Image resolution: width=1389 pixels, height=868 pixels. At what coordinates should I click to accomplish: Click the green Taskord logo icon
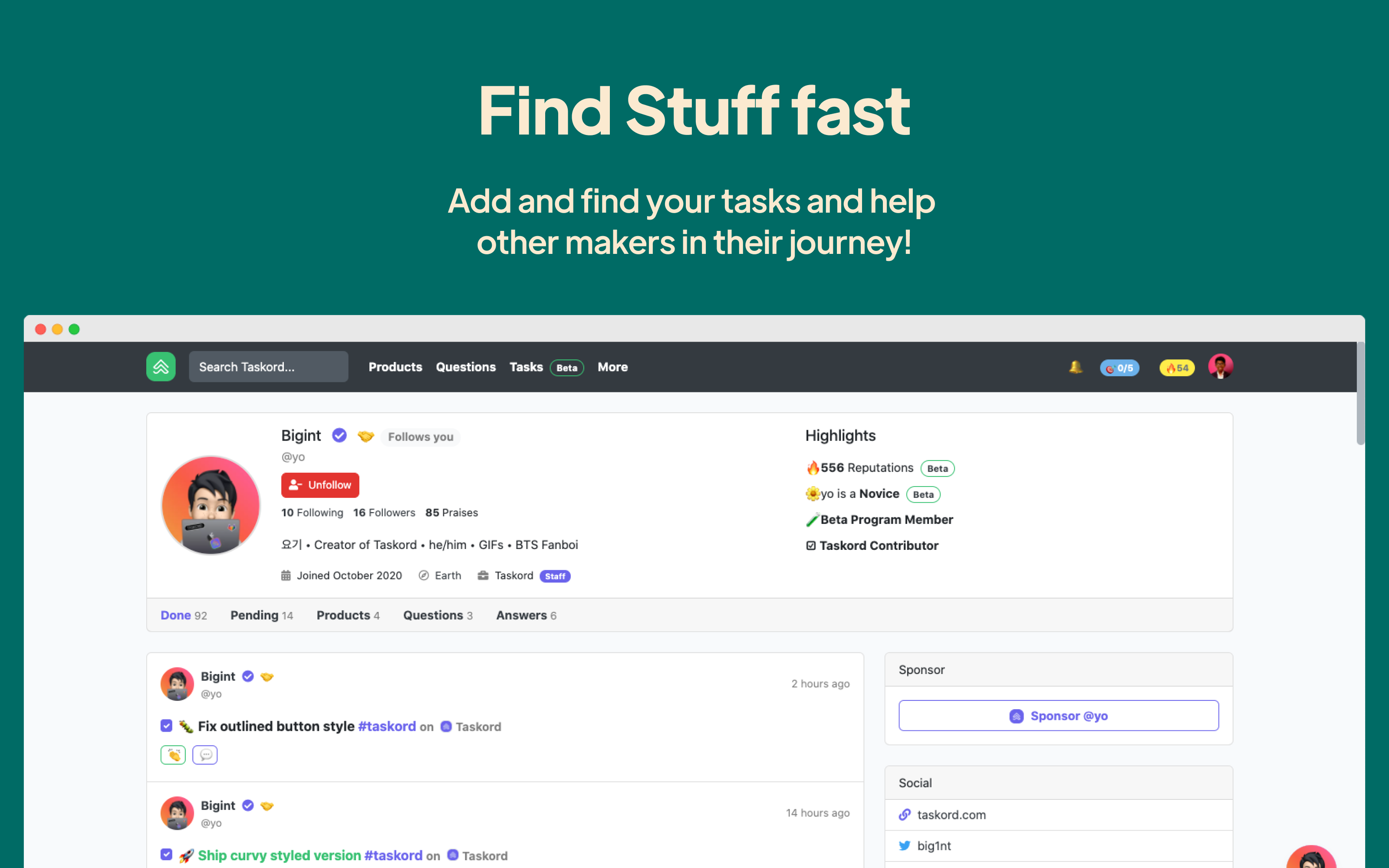161,367
